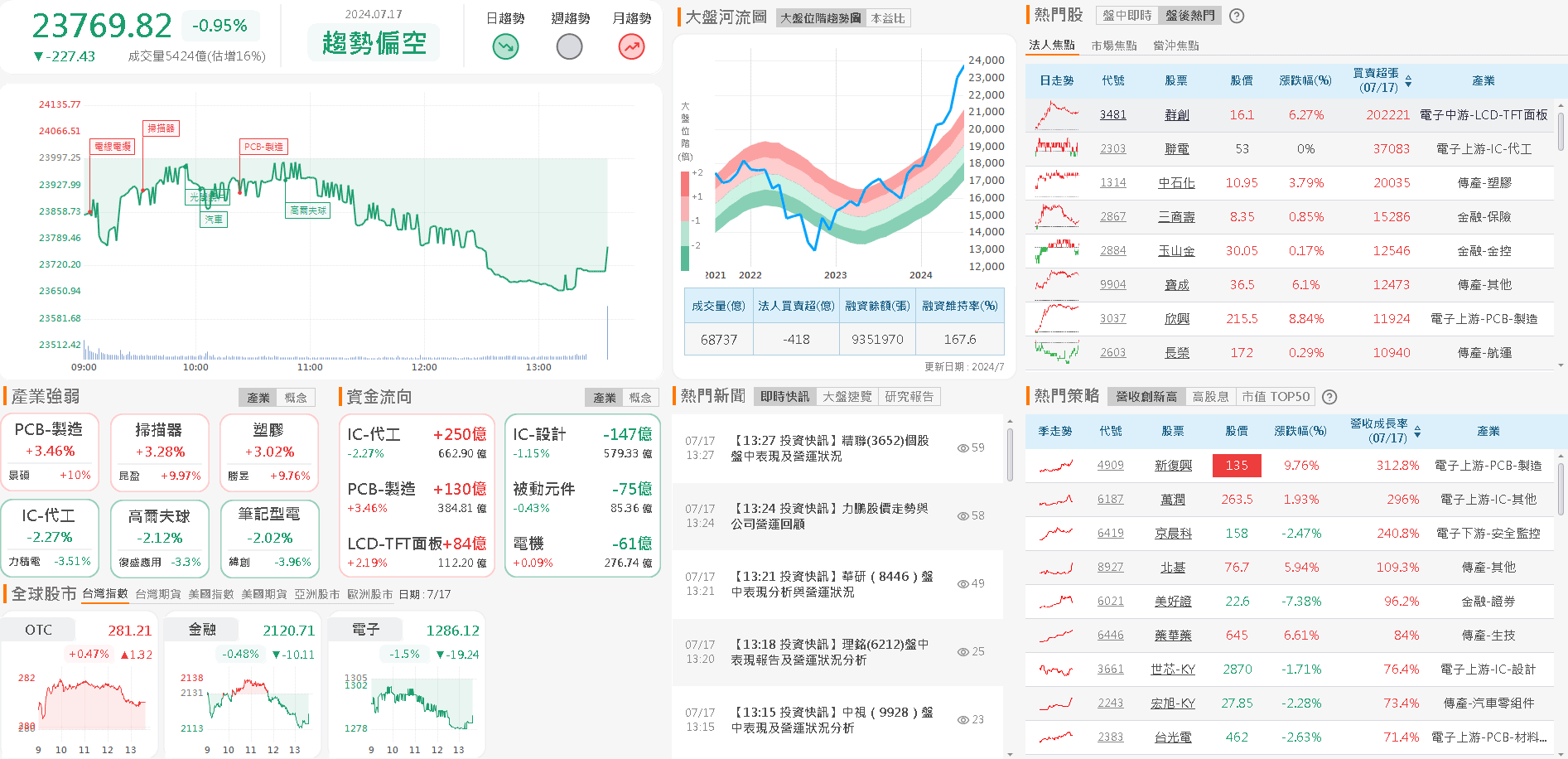Open the help icon beside 熱門策略 tabs
The width and height of the screenshot is (1568, 759).
click(x=1329, y=397)
